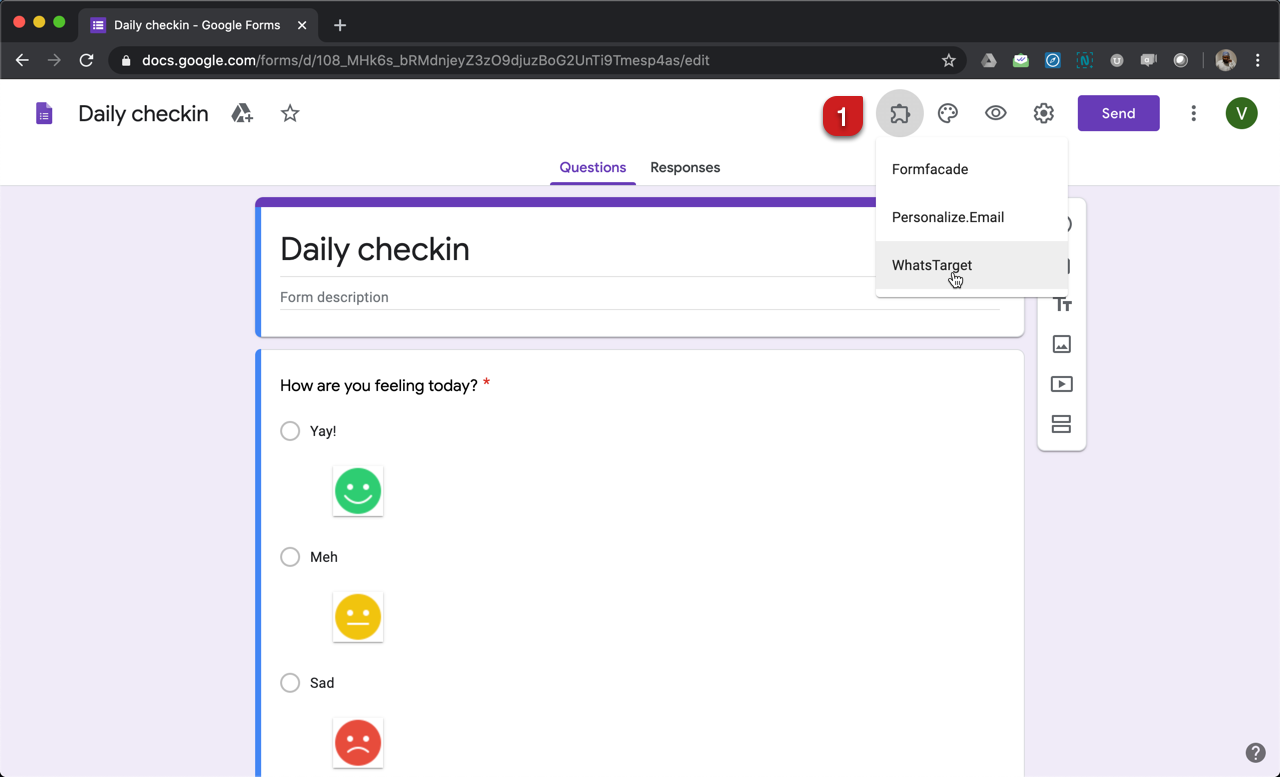1280x777 pixels.
Task: Select the Sad radio option
Action: pos(290,683)
